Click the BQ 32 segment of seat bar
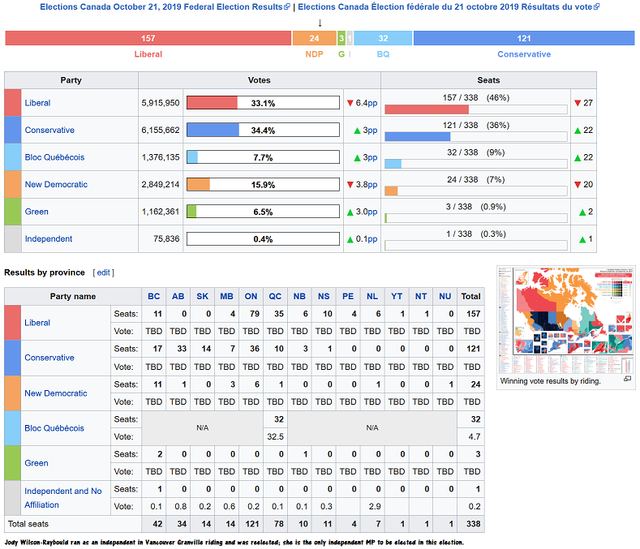The width and height of the screenshot is (640, 549). pyautogui.click(x=383, y=38)
